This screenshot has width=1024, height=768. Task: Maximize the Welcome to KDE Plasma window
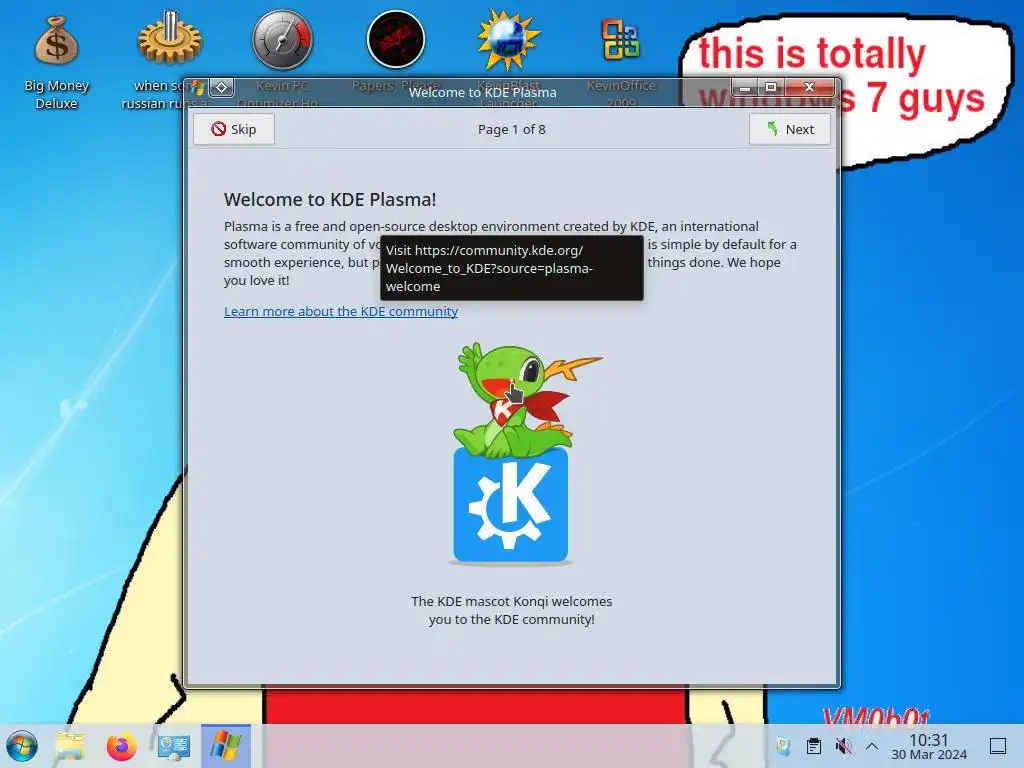click(x=771, y=87)
